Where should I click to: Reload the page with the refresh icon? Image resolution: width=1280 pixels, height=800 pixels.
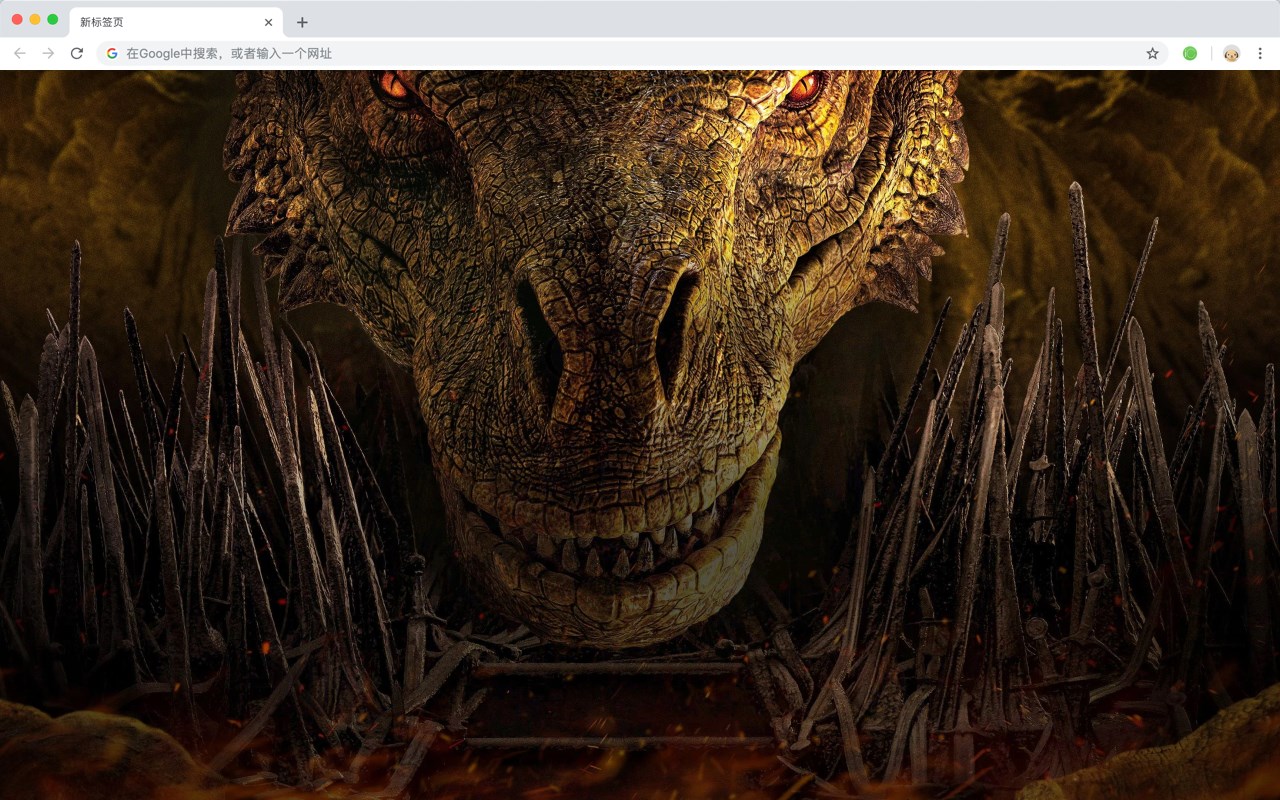(x=77, y=53)
